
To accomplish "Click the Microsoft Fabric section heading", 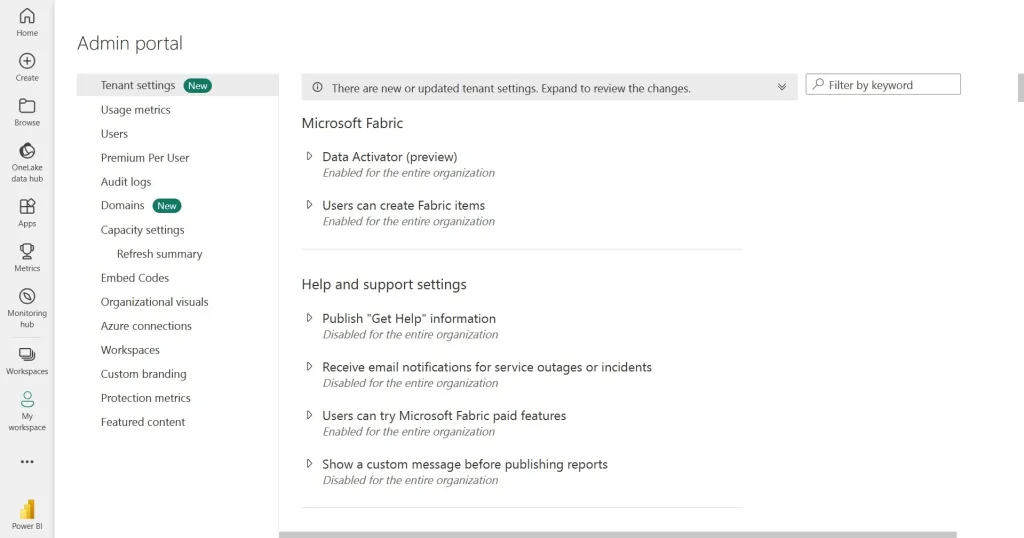I will [352, 123].
